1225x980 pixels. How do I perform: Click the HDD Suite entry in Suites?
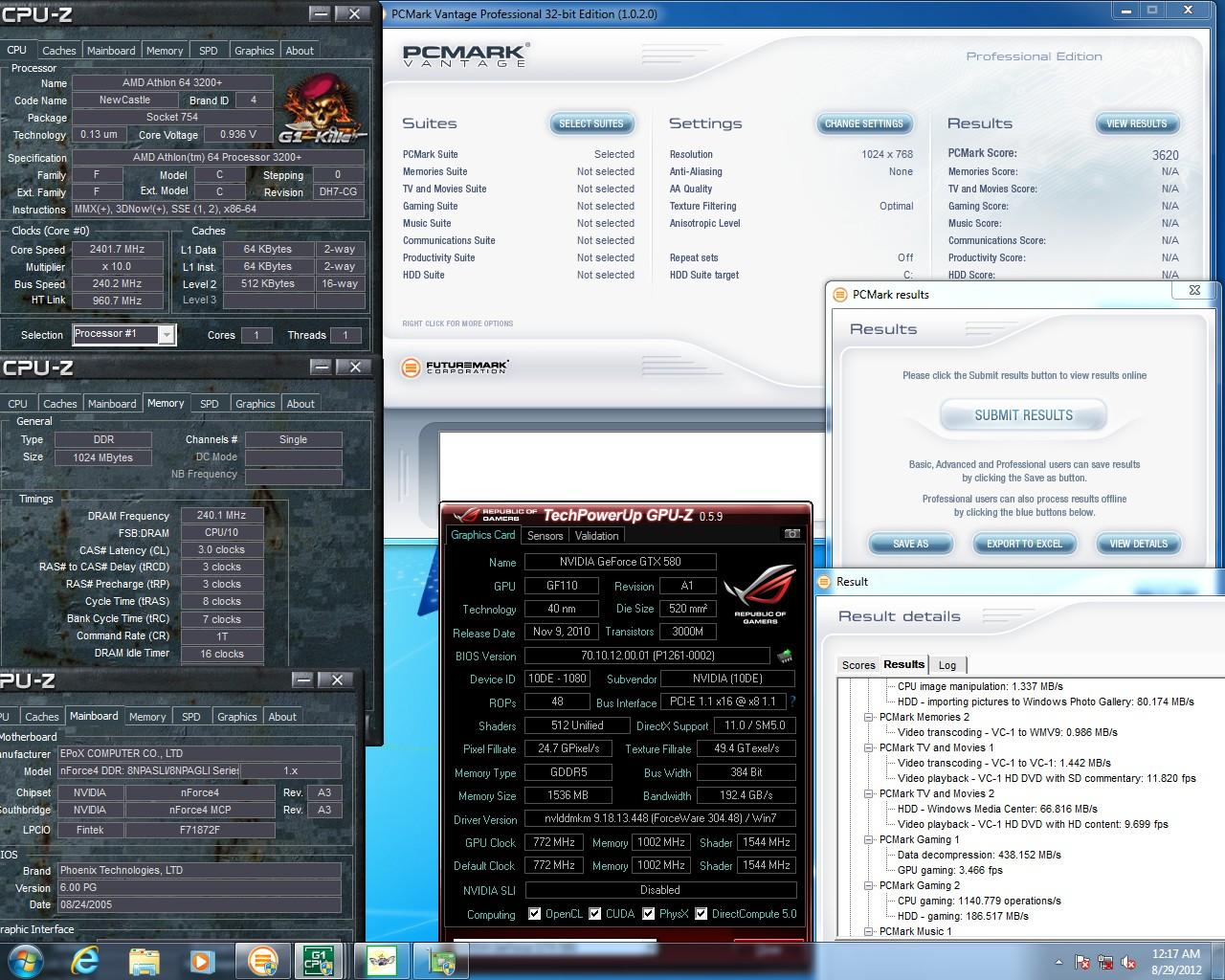(x=424, y=275)
